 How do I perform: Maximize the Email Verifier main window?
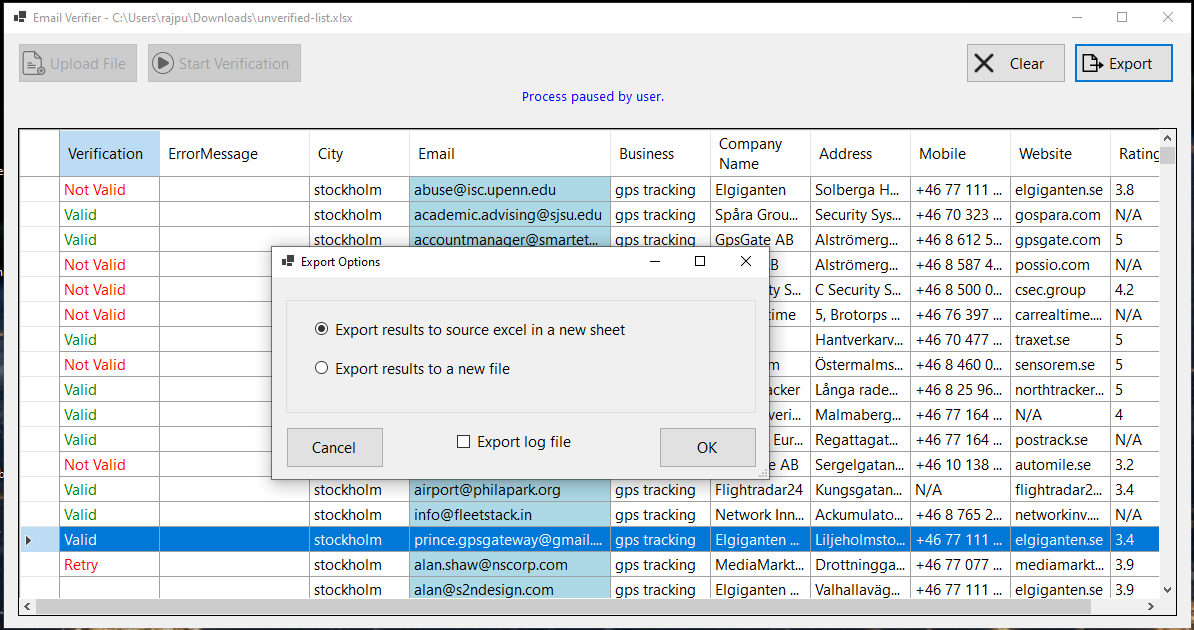(x=1122, y=17)
